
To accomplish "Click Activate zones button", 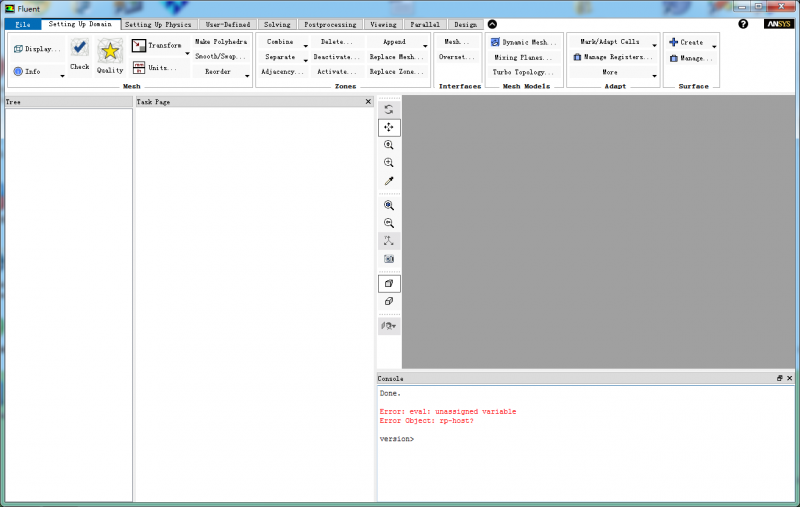I will tap(337, 72).
